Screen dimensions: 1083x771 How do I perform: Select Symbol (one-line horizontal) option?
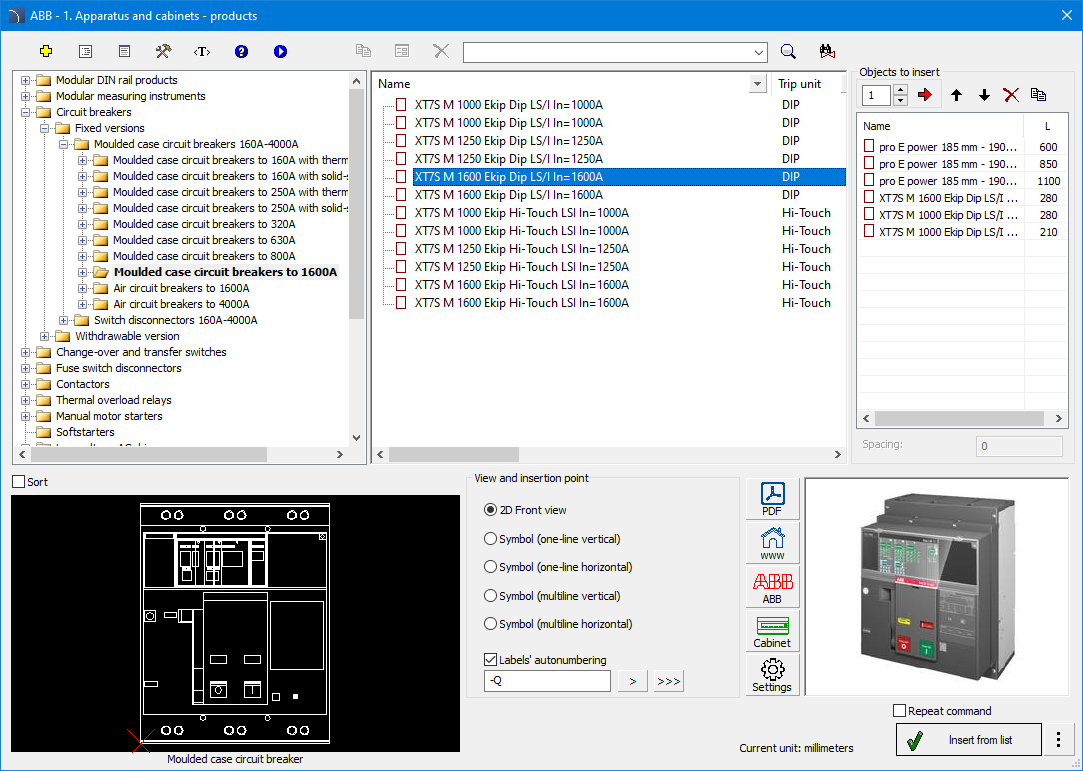[x=559, y=567]
